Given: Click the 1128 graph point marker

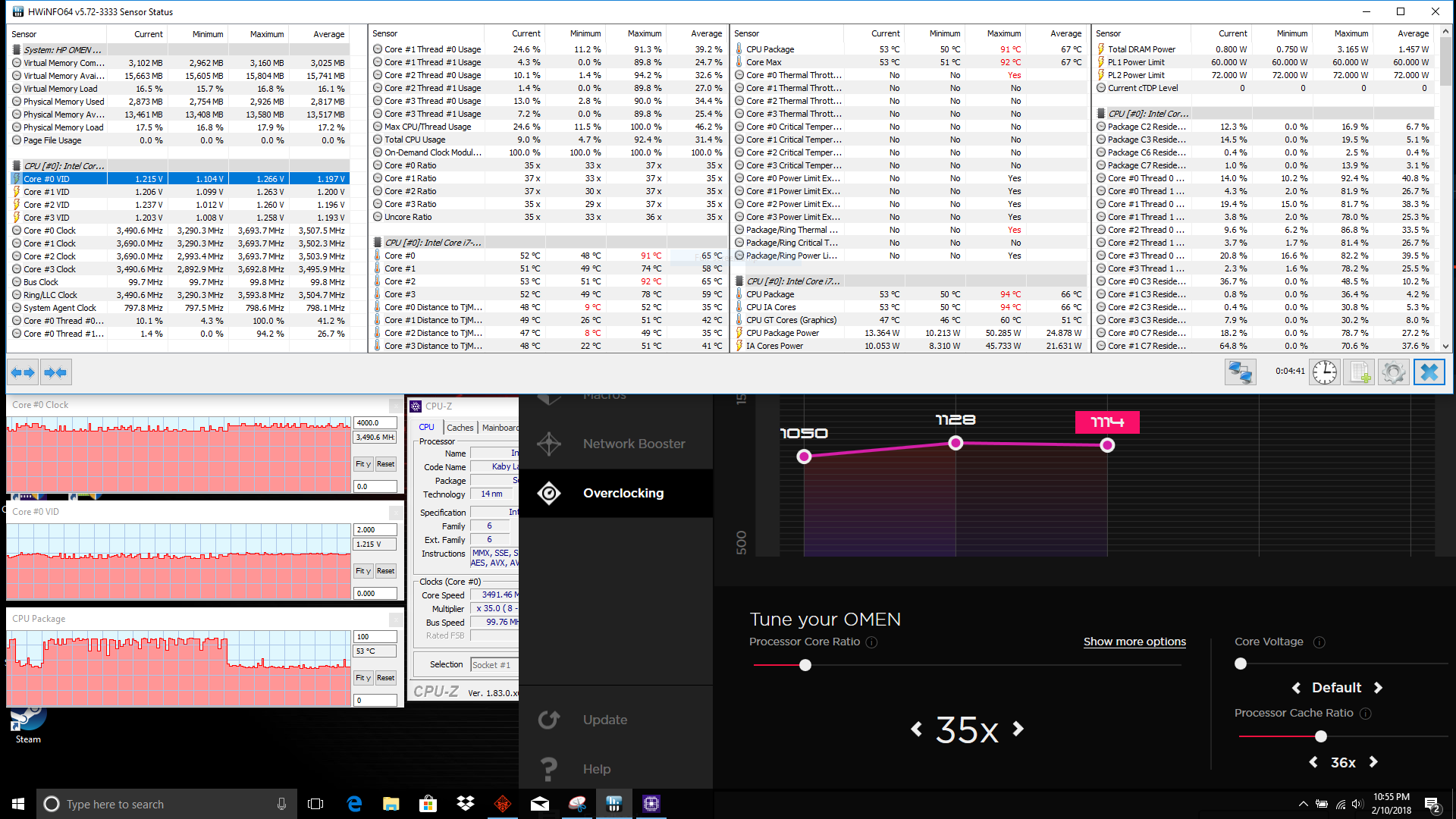Looking at the screenshot, I should 955,443.
